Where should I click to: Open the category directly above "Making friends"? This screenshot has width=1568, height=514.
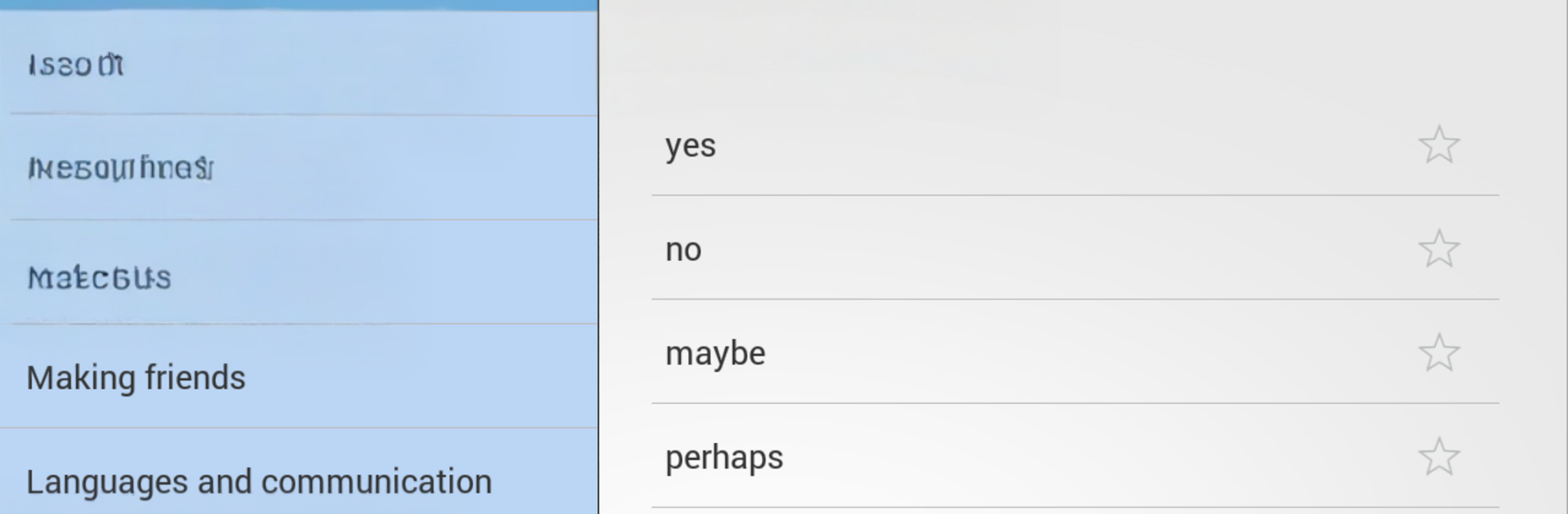coord(100,277)
